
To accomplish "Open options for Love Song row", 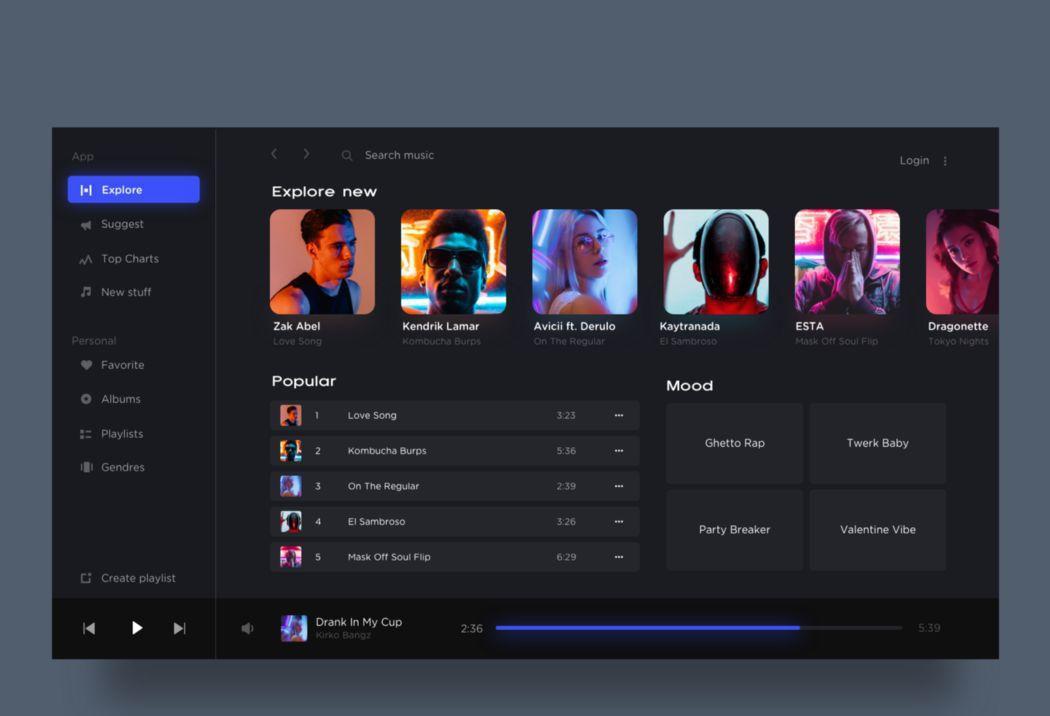I will click(x=619, y=415).
